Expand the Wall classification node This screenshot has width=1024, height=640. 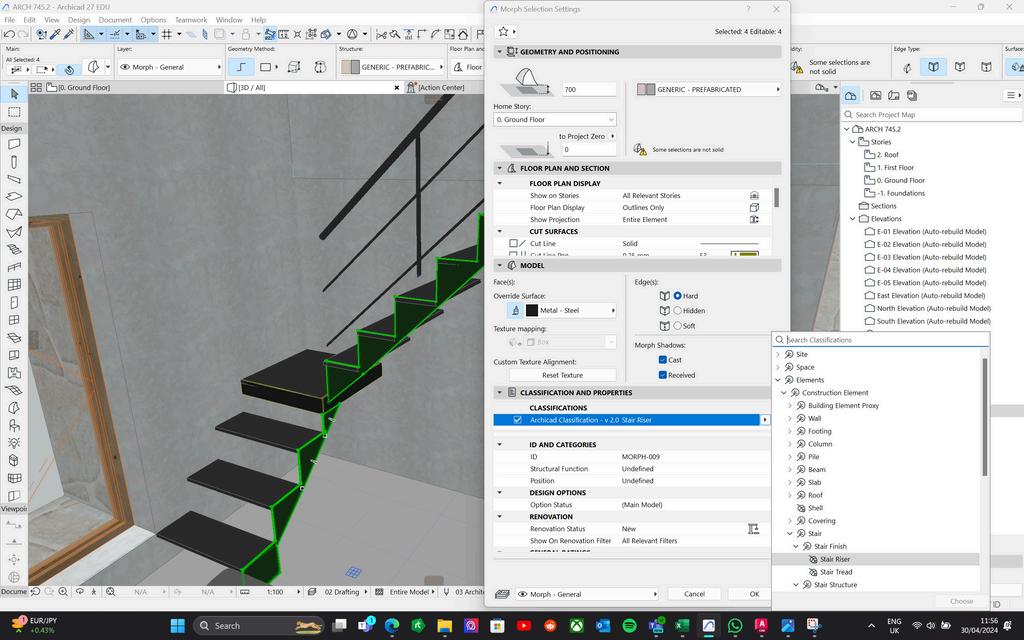(790, 419)
